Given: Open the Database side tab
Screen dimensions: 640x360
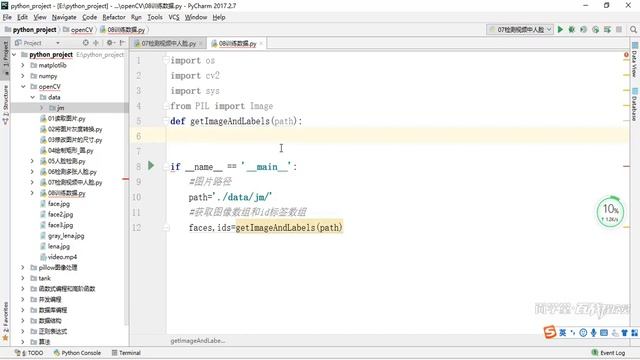Looking at the screenshot, I should click(x=634, y=104).
